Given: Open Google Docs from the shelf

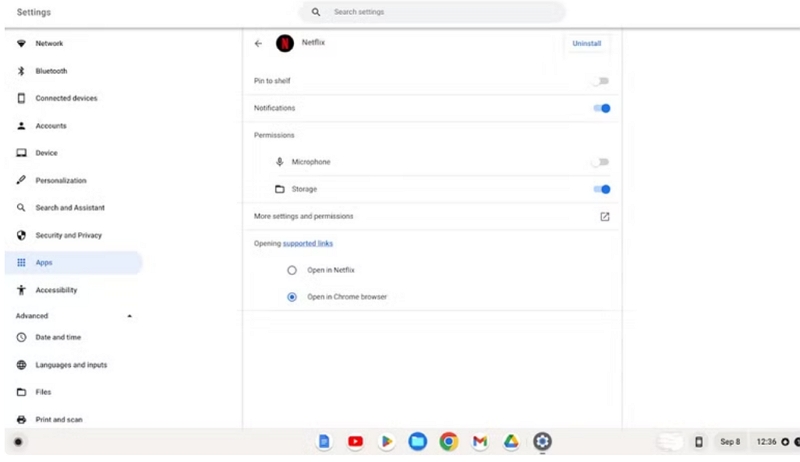Looking at the screenshot, I should pyautogui.click(x=324, y=442).
